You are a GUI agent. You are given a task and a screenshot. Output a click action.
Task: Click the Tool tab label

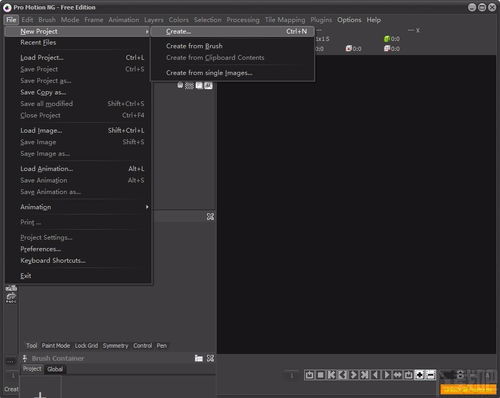32,346
